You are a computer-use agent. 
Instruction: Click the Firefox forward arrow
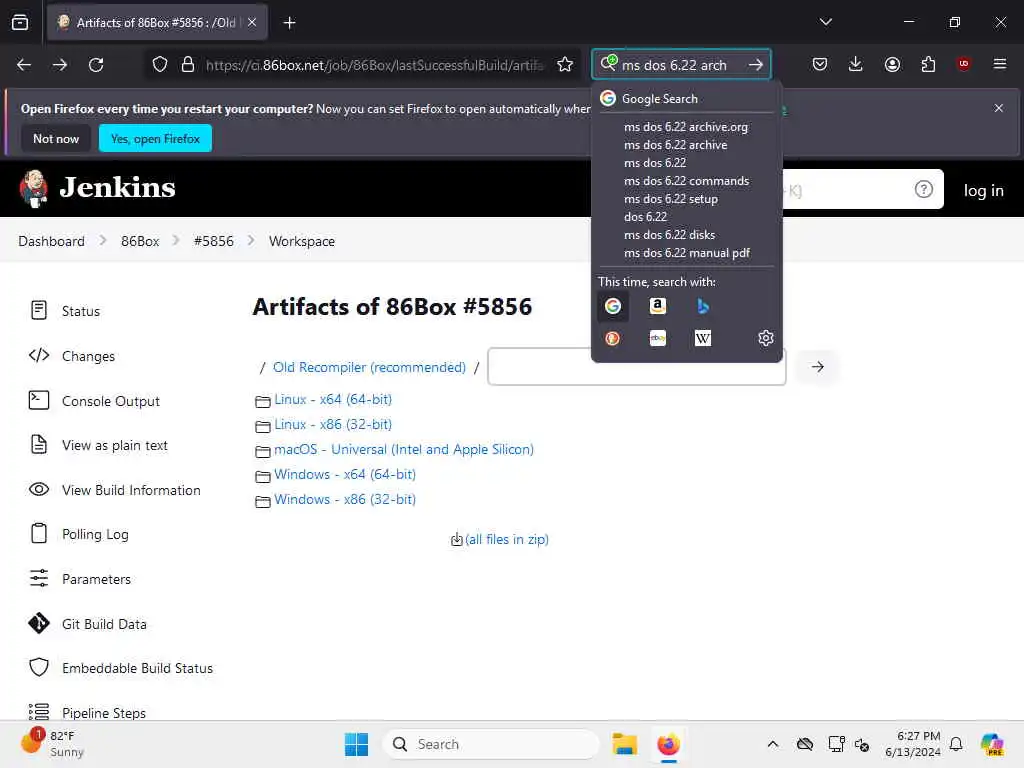coord(59,65)
